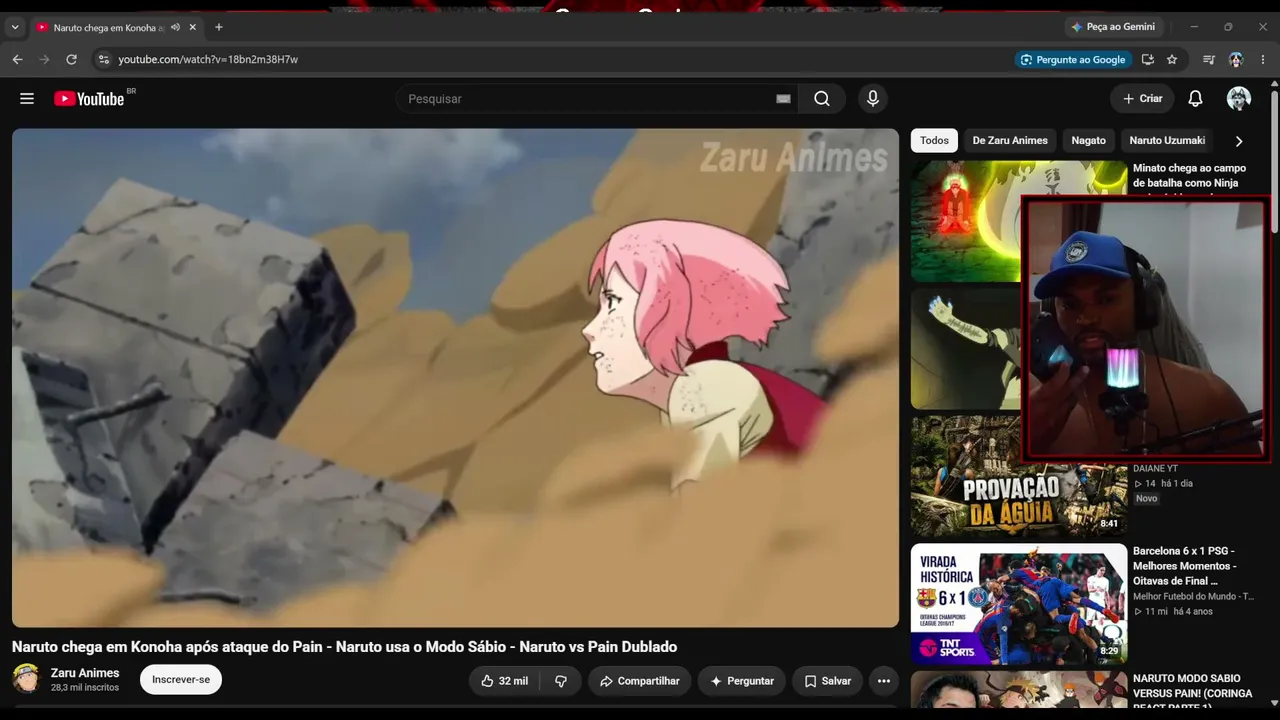Click Peça ao Gemini button
Image resolution: width=1280 pixels, height=720 pixels.
pyautogui.click(x=1113, y=27)
